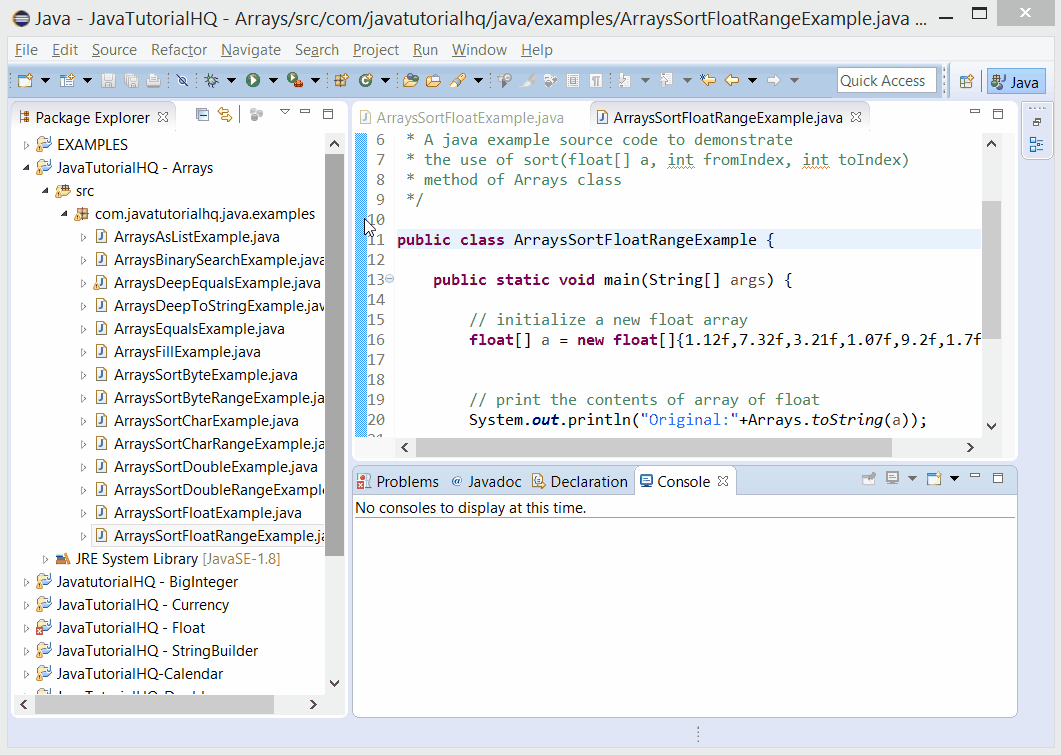1061x756 pixels.
Task: Click the New Java Class icon
Action: click(x=366, y=81)
